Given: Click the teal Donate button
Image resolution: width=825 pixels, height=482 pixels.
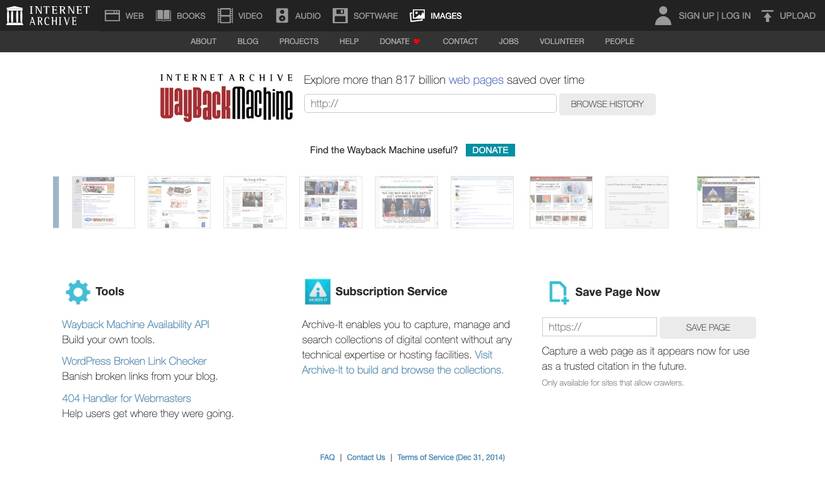Looking at the screenshot, I should click(x=490, y=150).
